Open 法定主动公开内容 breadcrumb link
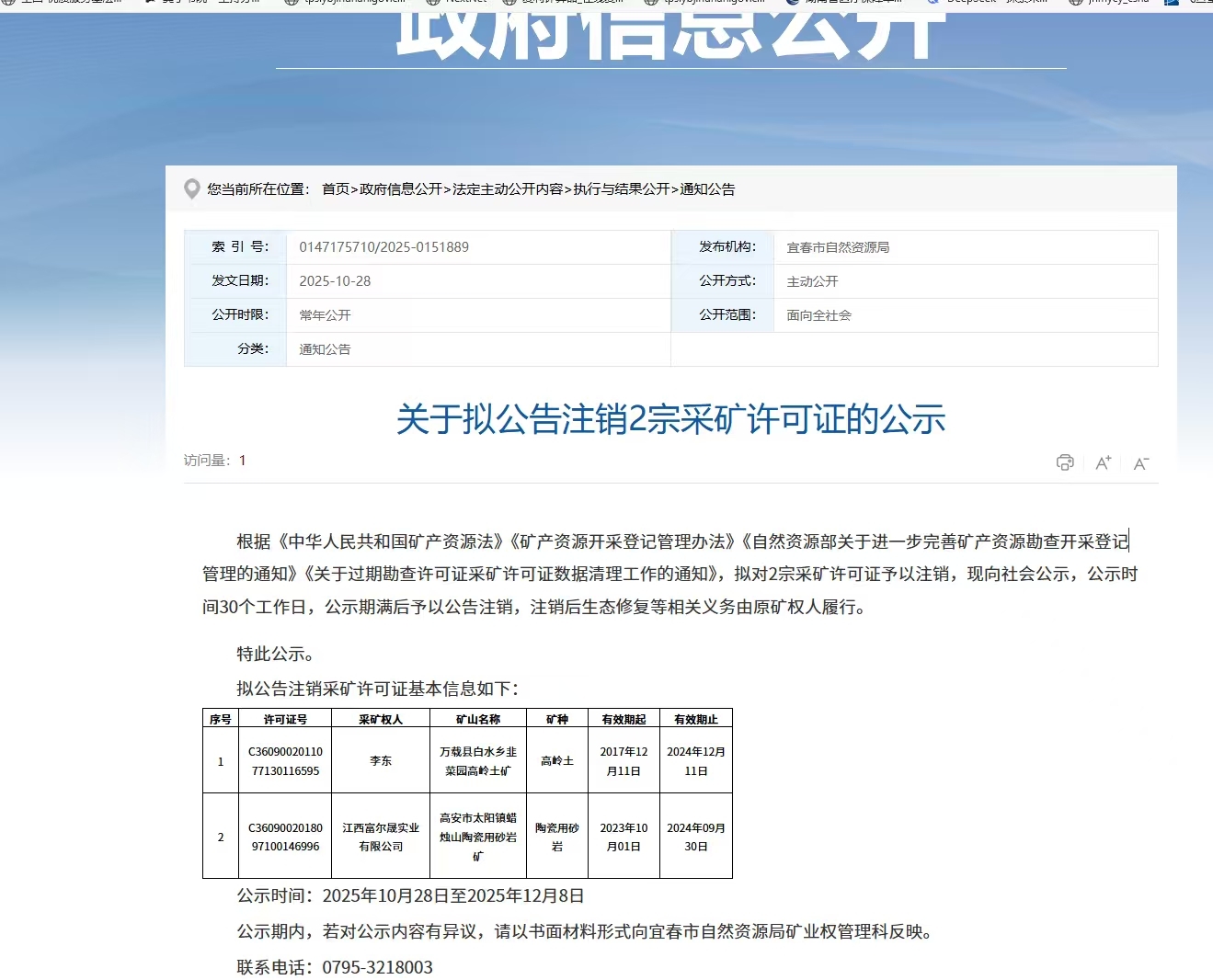This screenshot has height=980, width=1213. pyautogui.click(x=508, y=189)
